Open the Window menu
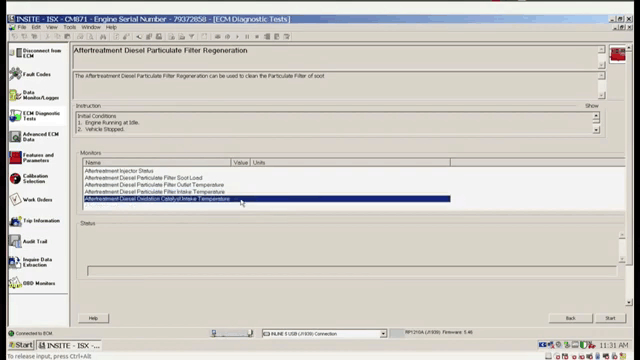The width and height of the screenshot is (640, 360). (91, 27)
